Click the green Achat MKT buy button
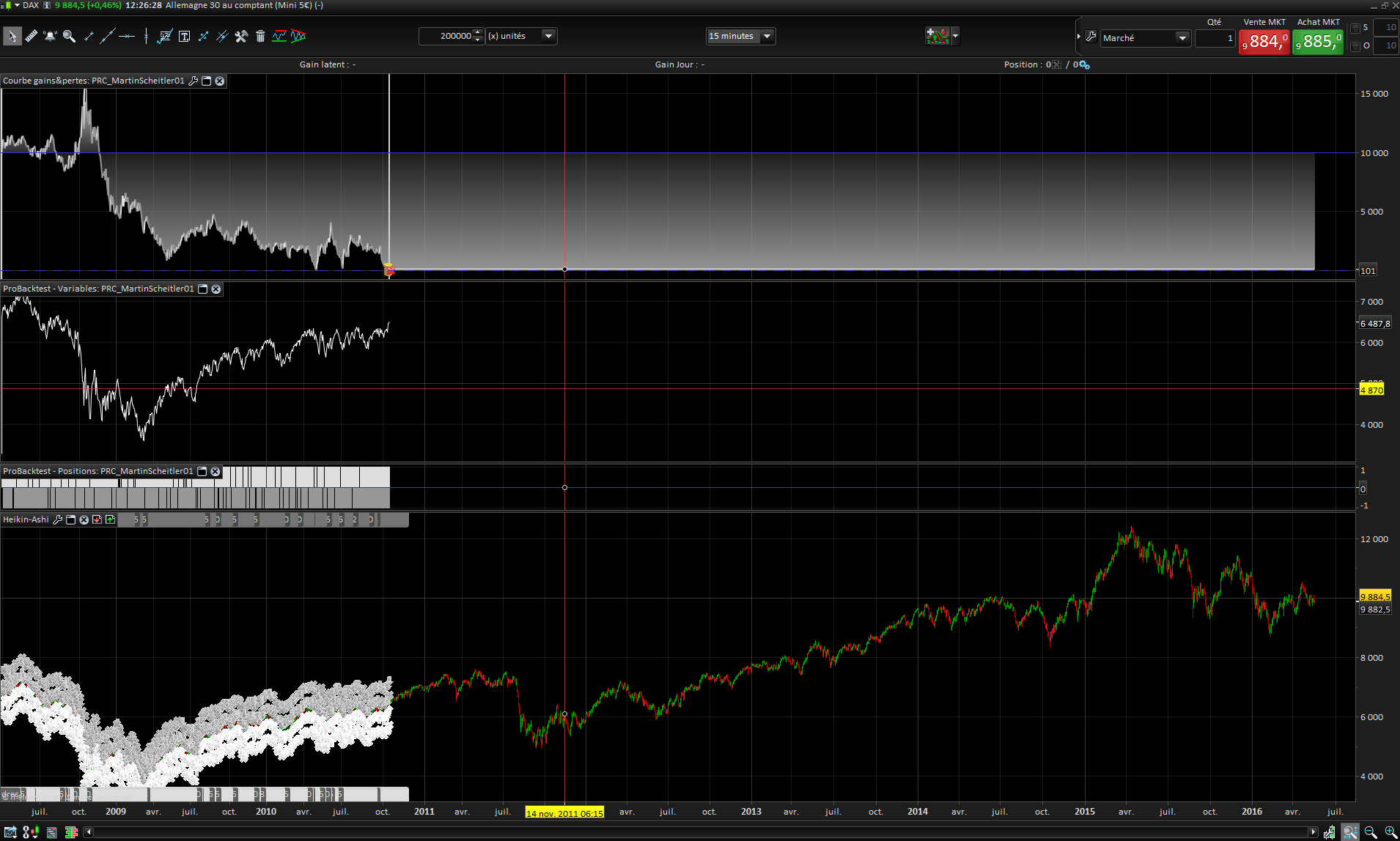Viewport: 1400px width, 841px height. click(x=1318, y=42)
